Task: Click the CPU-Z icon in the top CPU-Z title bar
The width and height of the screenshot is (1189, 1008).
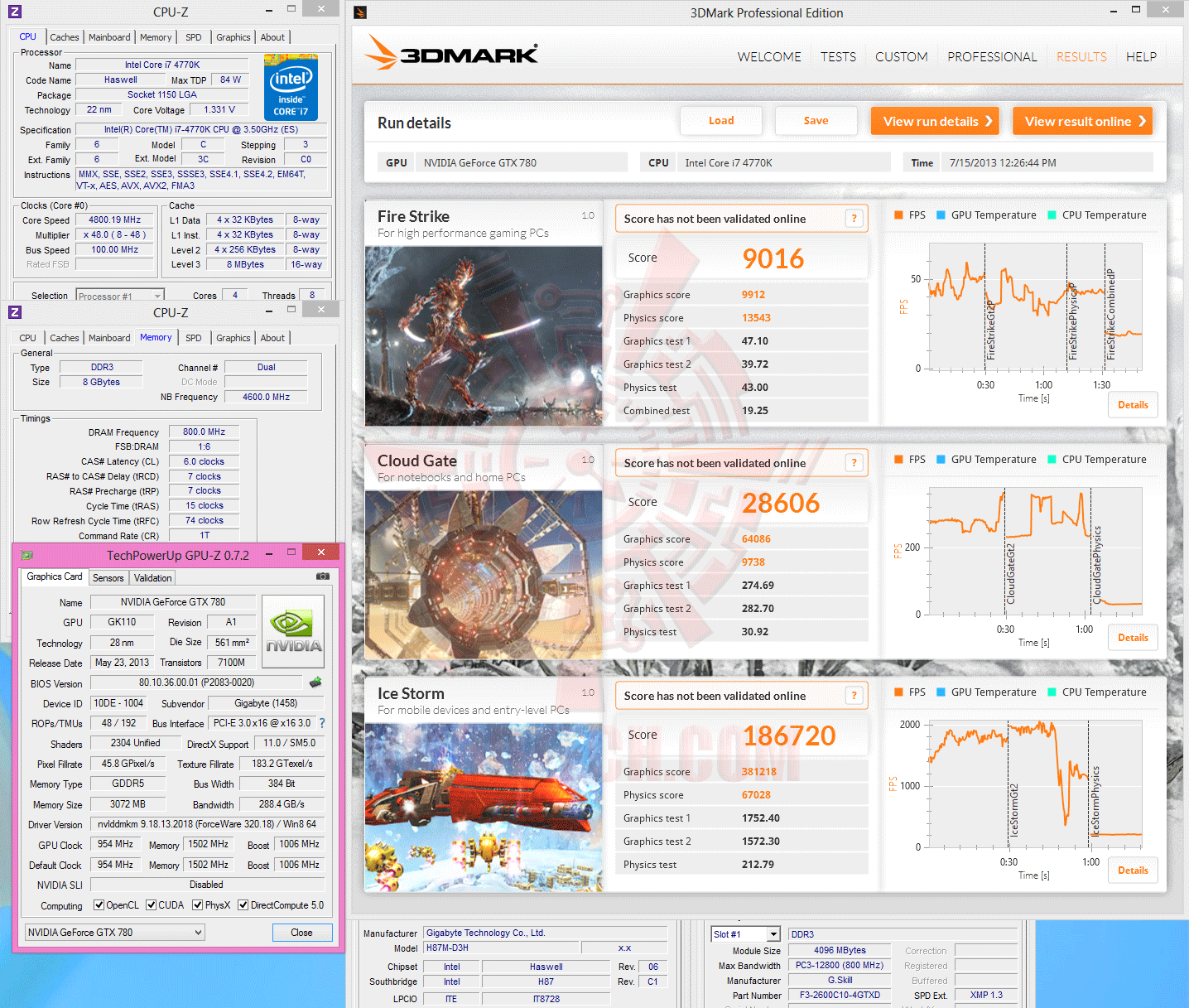Action: tap(14, 12)
